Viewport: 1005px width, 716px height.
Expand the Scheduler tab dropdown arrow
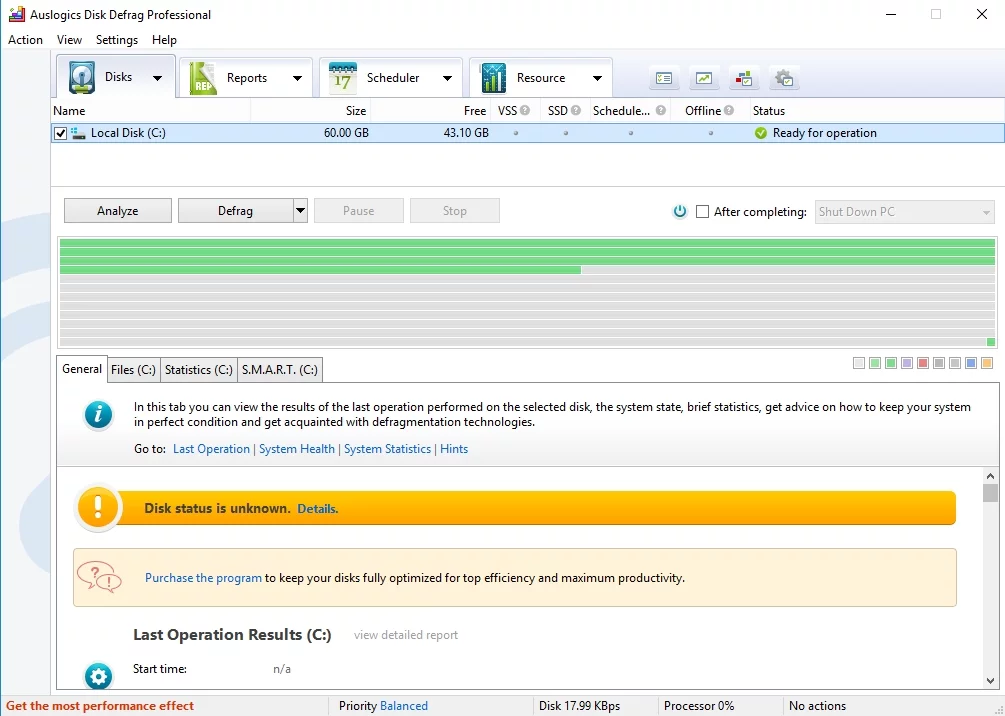coord(447,79)
